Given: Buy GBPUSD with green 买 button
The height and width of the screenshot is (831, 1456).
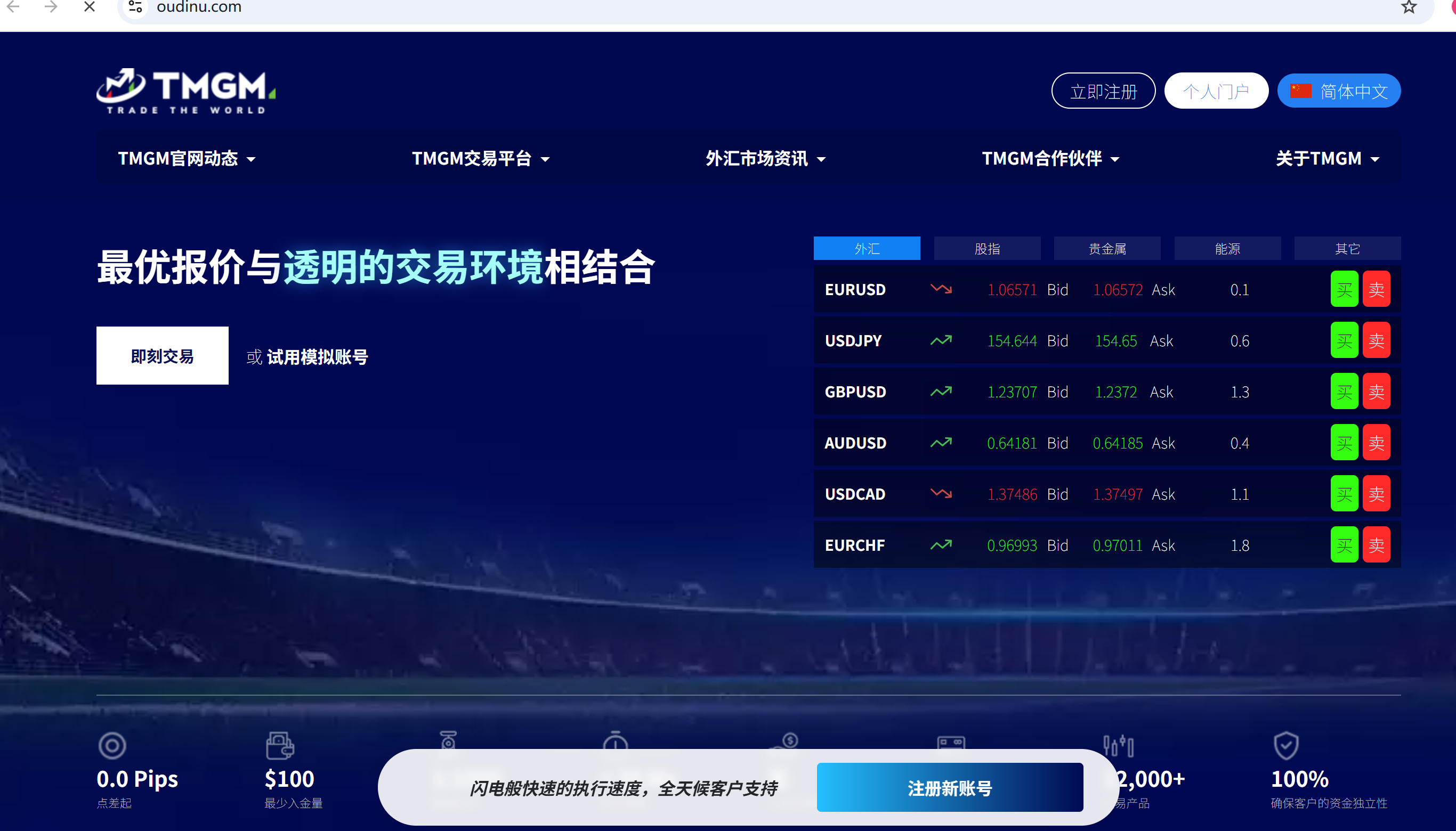Looking at the screenshot, I should (1344, 391).
